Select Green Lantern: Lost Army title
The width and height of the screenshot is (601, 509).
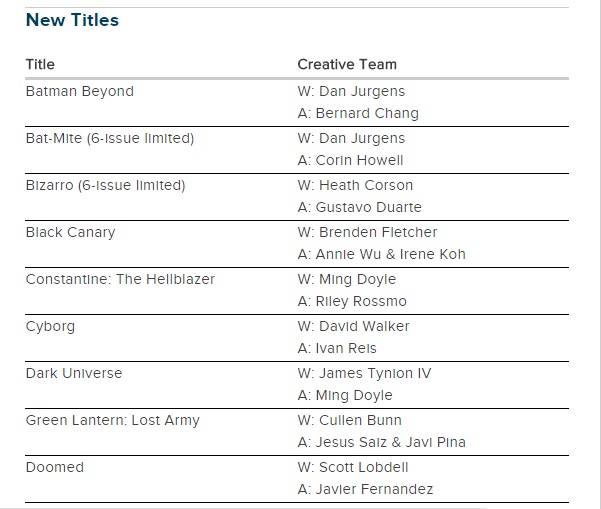pyautogui.click(x=113, y=420)
